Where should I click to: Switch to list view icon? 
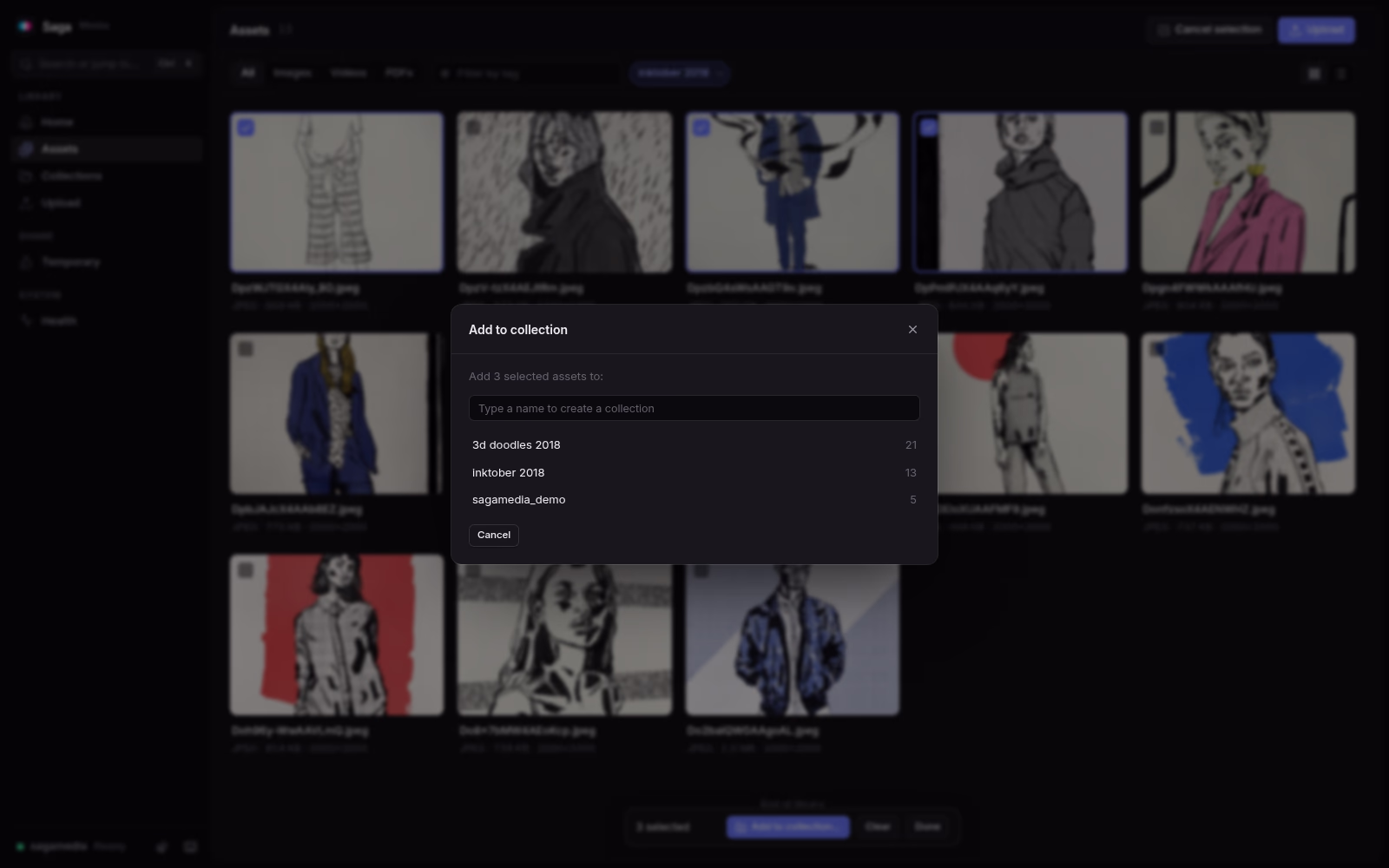(1341, 74)
